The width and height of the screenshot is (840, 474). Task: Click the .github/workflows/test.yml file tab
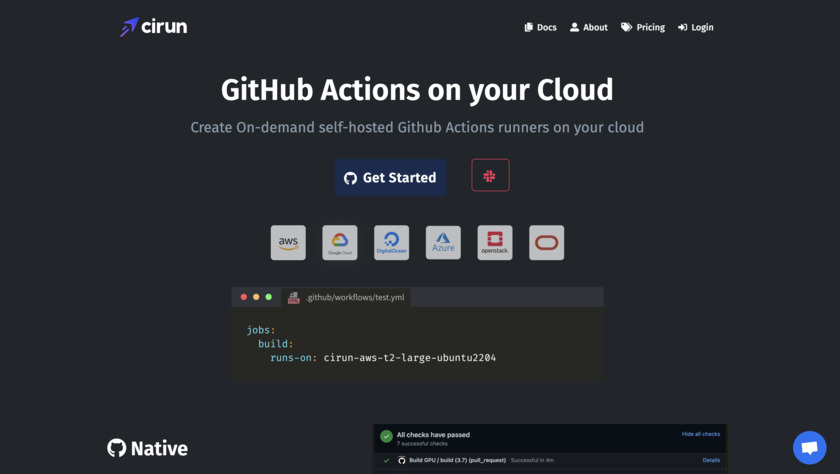coord(346,297)
